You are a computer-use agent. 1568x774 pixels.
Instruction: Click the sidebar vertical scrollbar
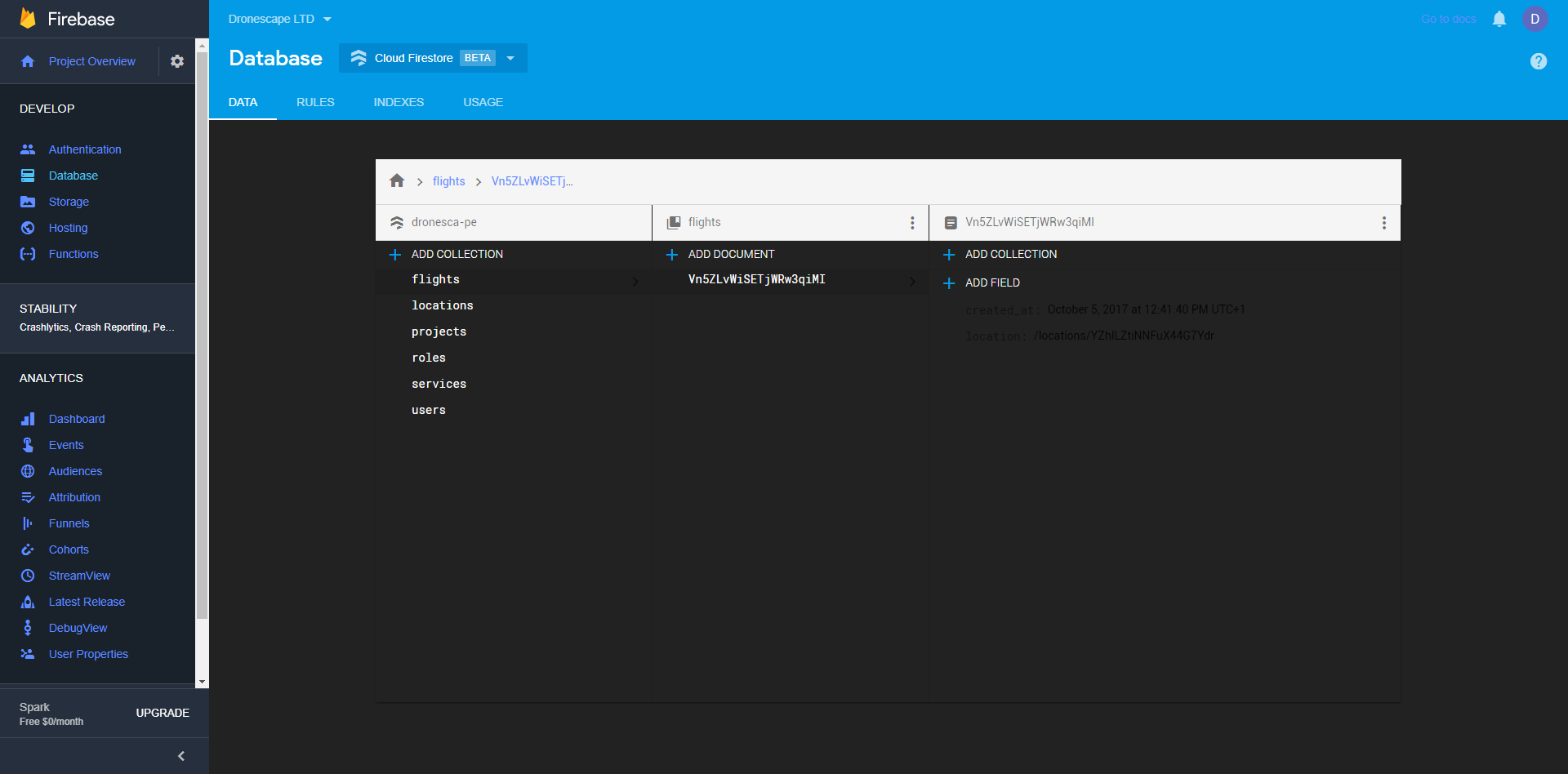click(x=202, y=335)
